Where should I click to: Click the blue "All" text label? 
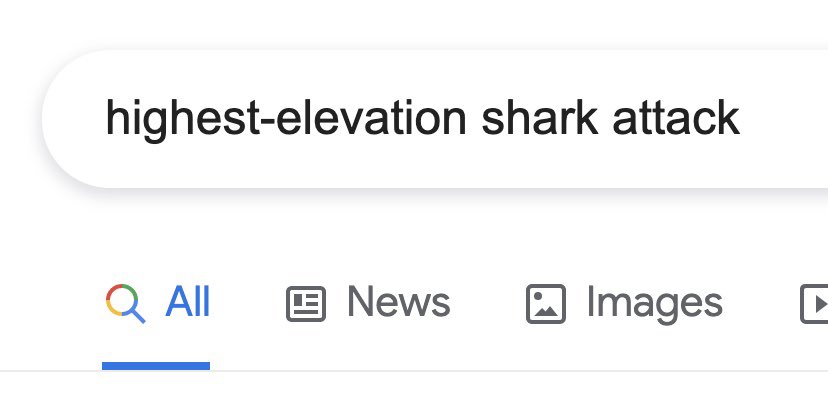(x=188, y=302)
